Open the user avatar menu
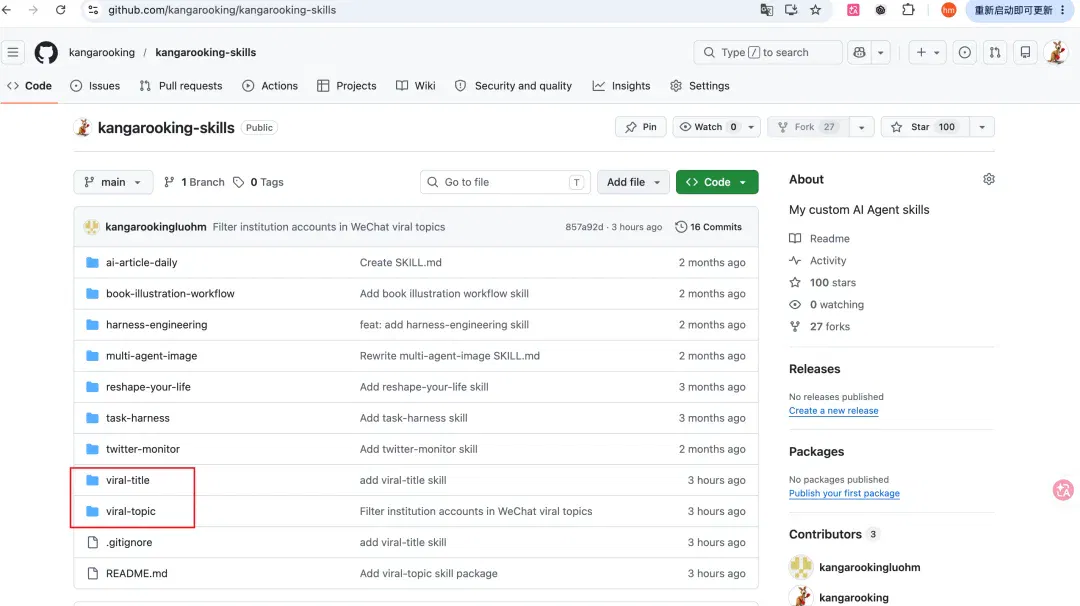Image resolution: width=1080 pixels, height=606 pixels. tap(1056, 52)
